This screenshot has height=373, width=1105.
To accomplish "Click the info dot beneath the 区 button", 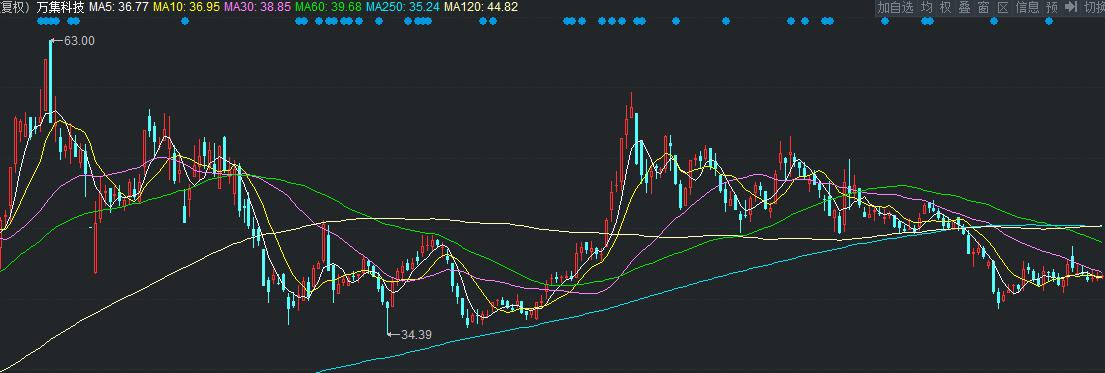I will pos(994,21).
